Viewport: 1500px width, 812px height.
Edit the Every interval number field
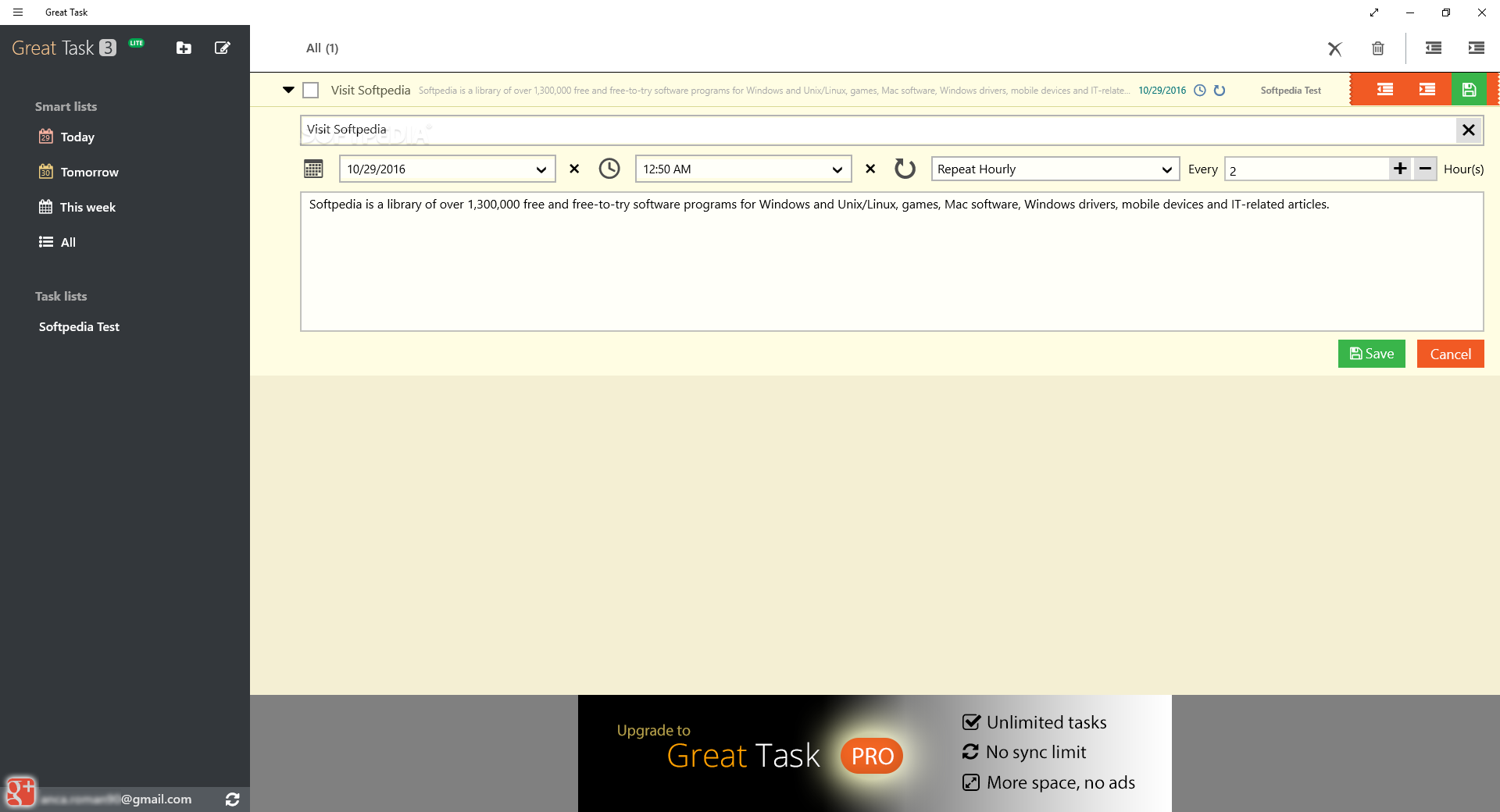point(1306,169)
